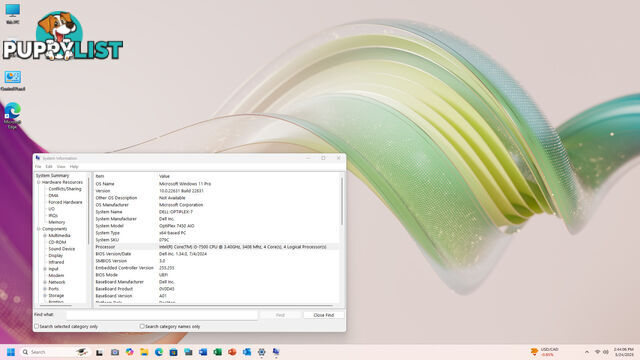Open Word from the taskbar
Screen dimensions: 640x360
203,352
